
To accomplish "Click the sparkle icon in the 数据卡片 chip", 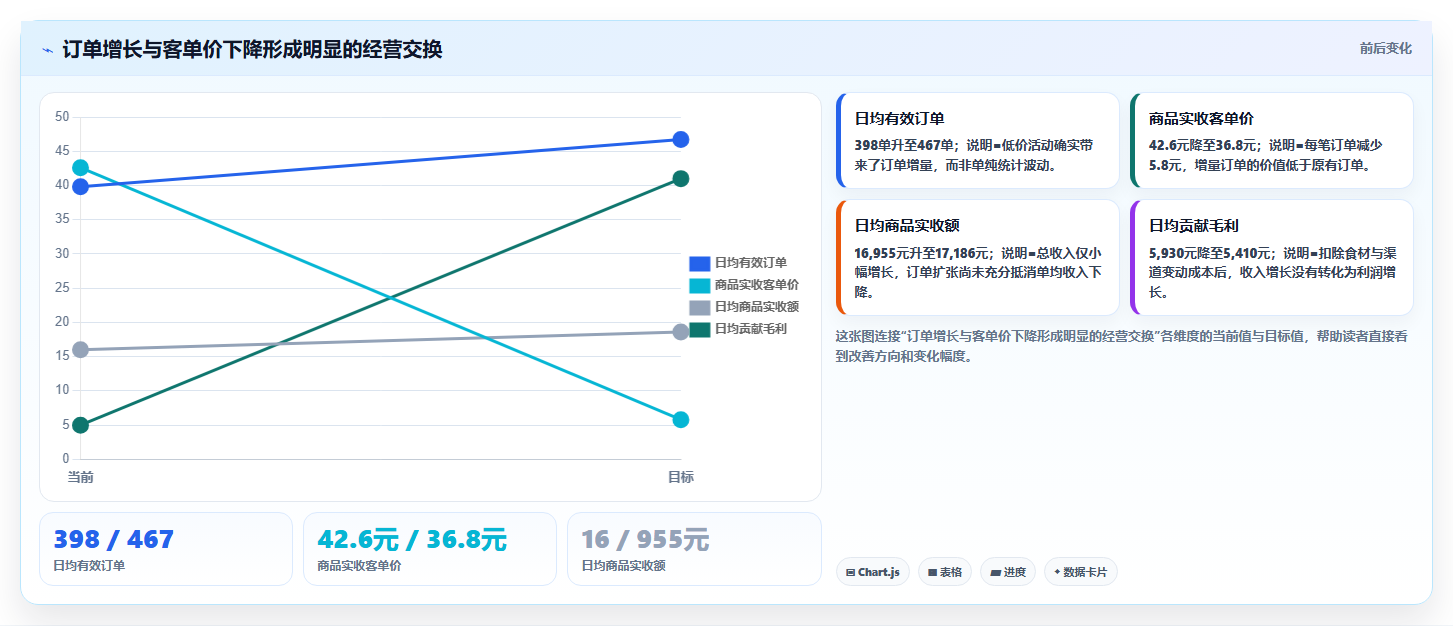I will pyautogui.click(x=1057, y=572).
